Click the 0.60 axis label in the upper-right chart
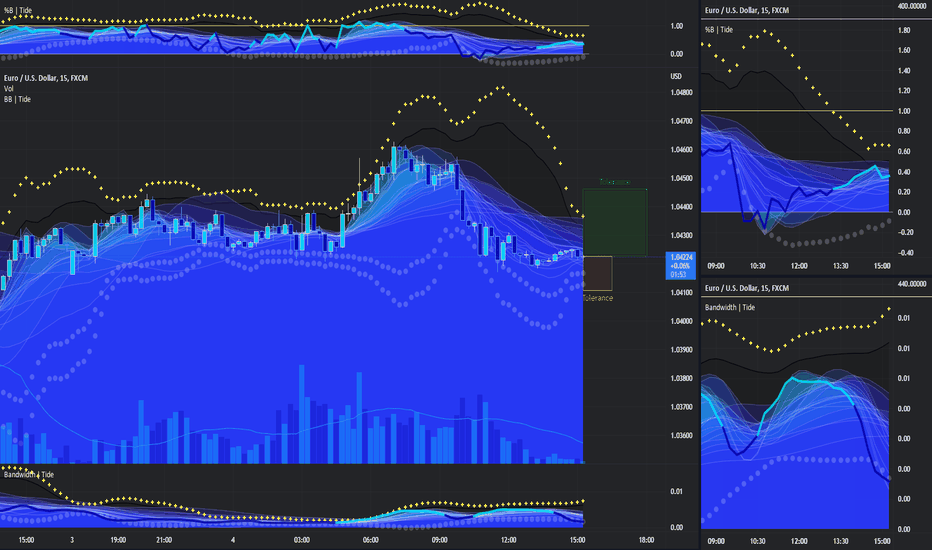Image resolution: width=932 pixels, height=550 pixels. point(903,152)
